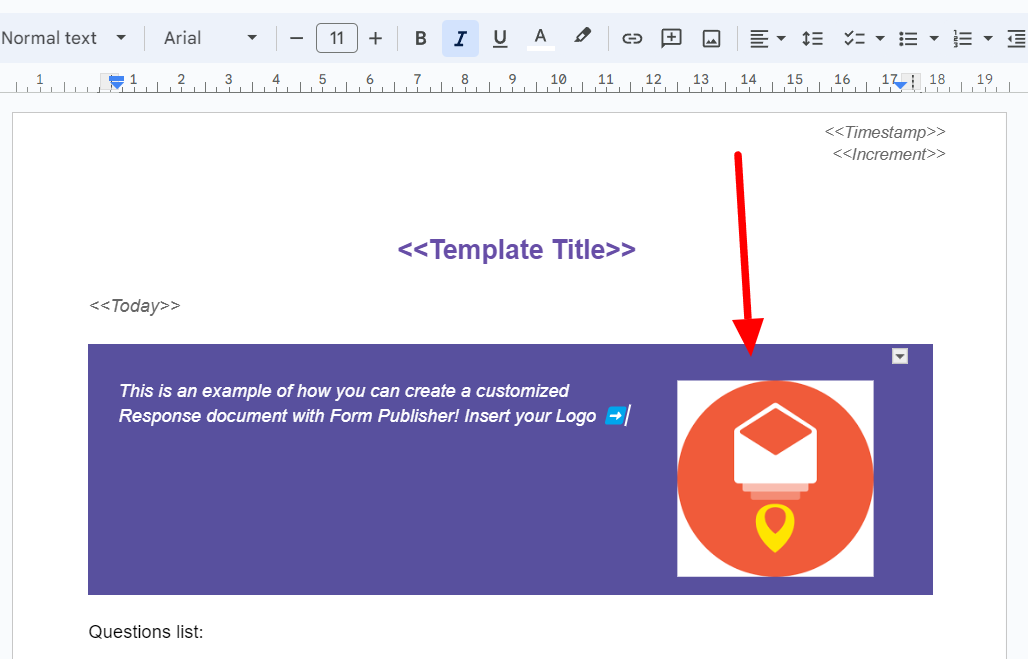Toggle bold formatting
Viewport: 1028px width, 659px height.
click(421, 38)
